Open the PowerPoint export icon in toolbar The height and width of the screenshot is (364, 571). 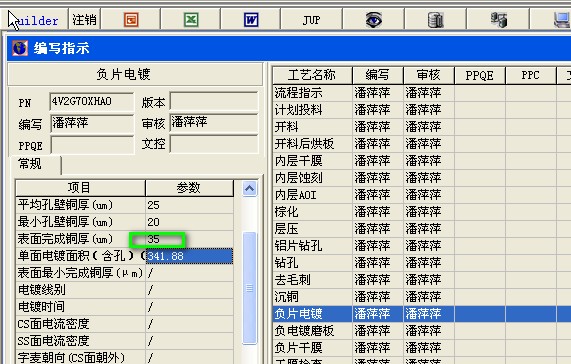click(x=131, y=19)
